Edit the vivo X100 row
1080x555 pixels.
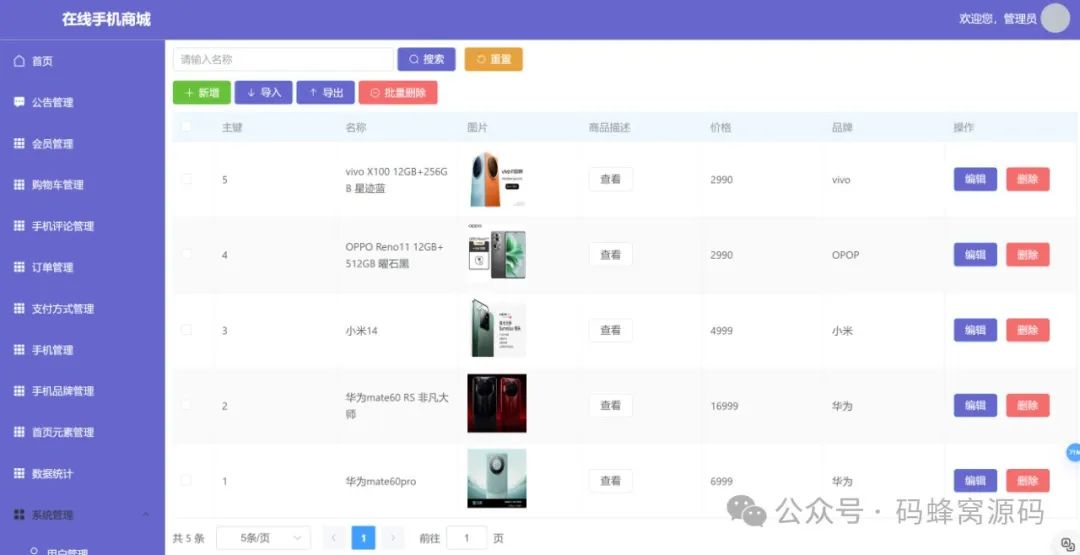(x=975, y=179)
